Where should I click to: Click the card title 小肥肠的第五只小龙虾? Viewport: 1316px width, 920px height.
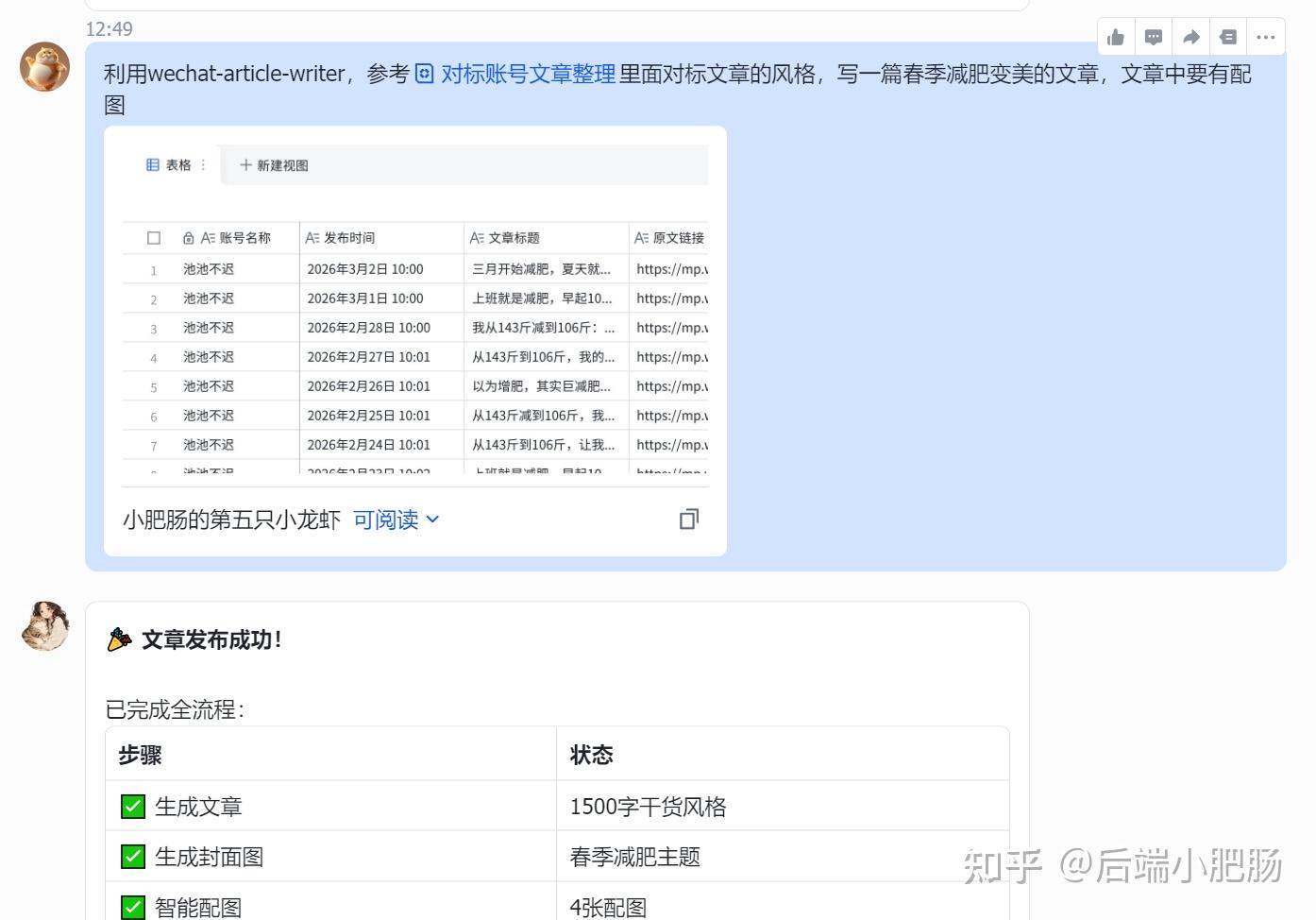[x=231, y=520]
